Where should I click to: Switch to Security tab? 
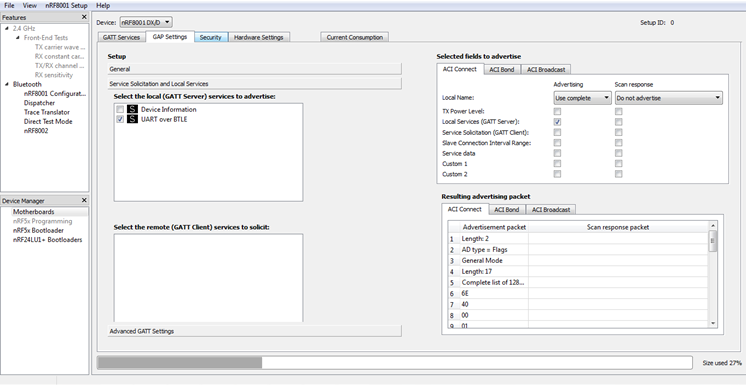click(x=211, y=37)
